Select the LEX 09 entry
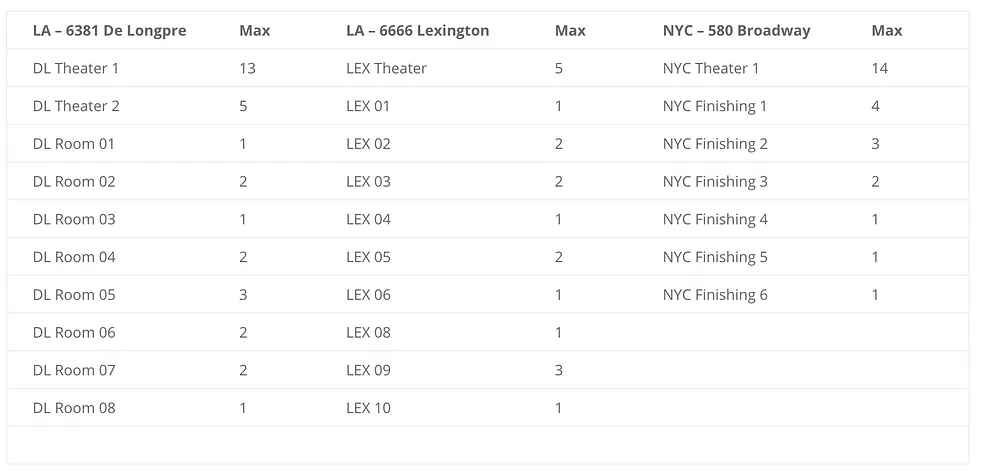Screen dimensions: 981x476 368,371
